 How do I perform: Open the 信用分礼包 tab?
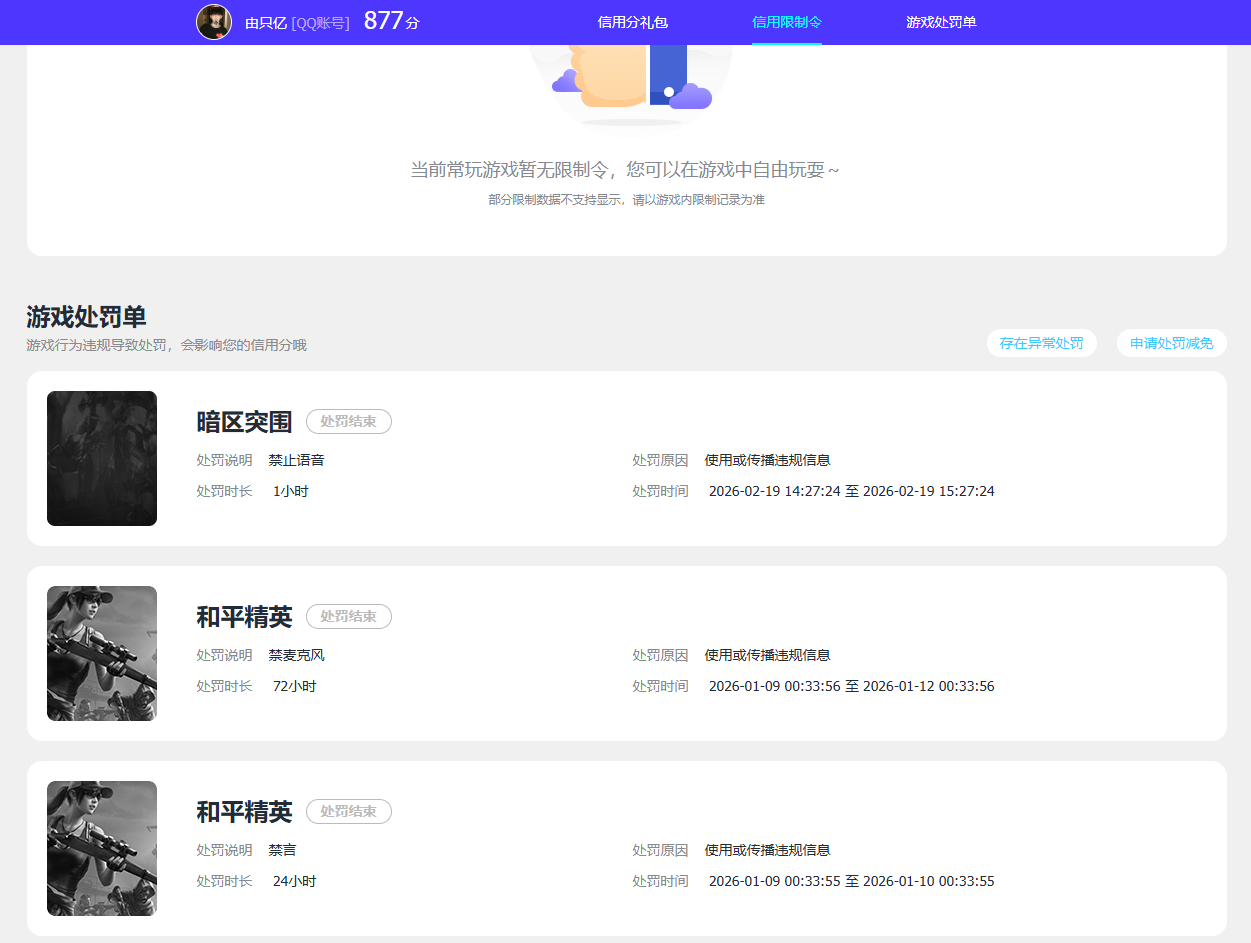coord(632,22)
